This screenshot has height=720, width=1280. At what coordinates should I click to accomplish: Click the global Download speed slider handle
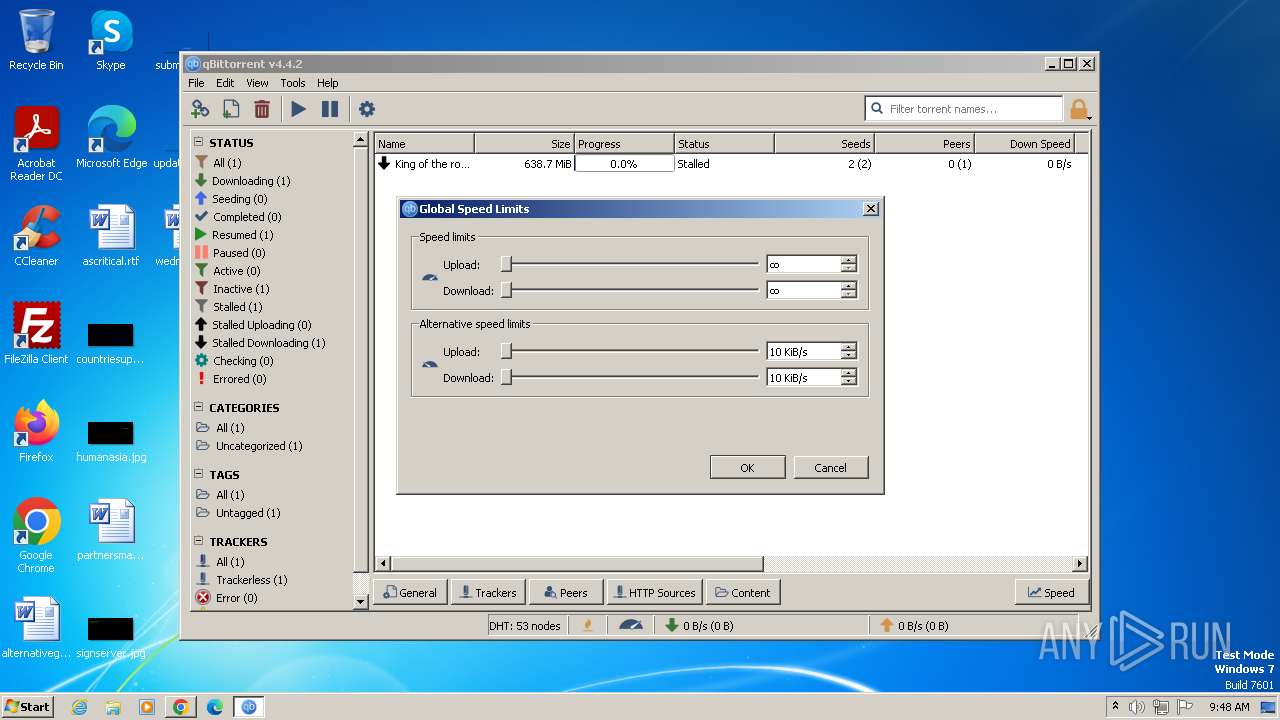point(506,290)
